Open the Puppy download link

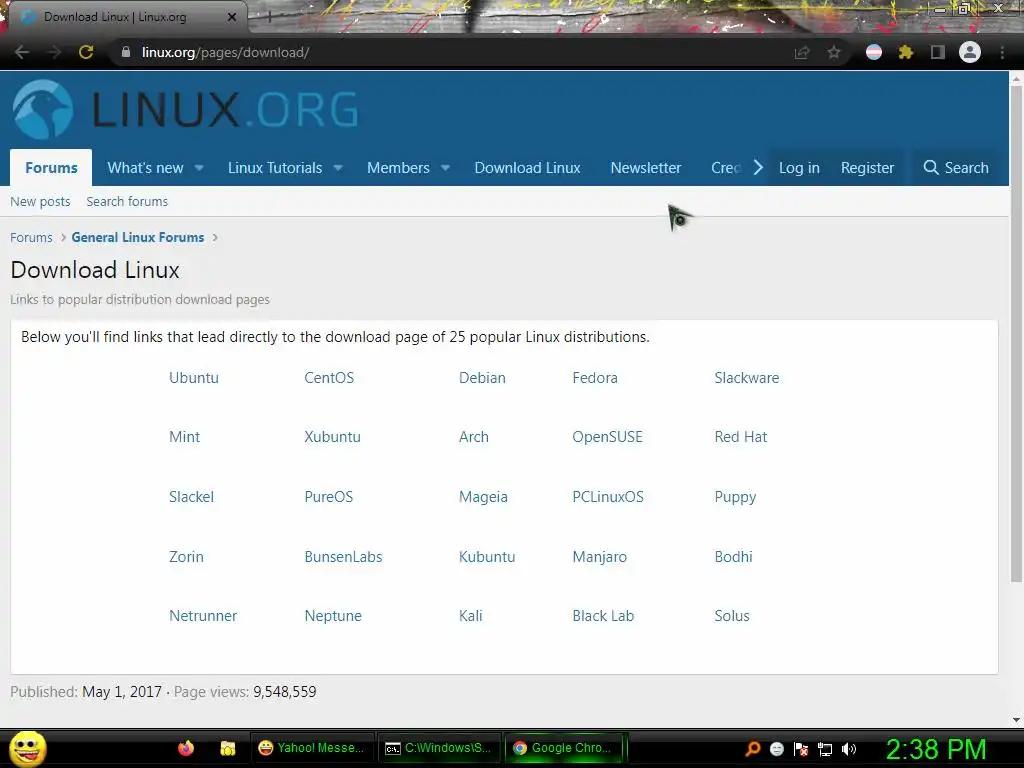[x=735, y=498]
